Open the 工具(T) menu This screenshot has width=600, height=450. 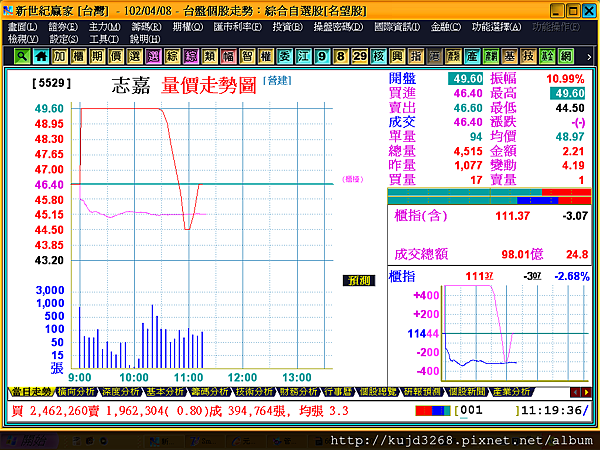[x=104, y=39]
